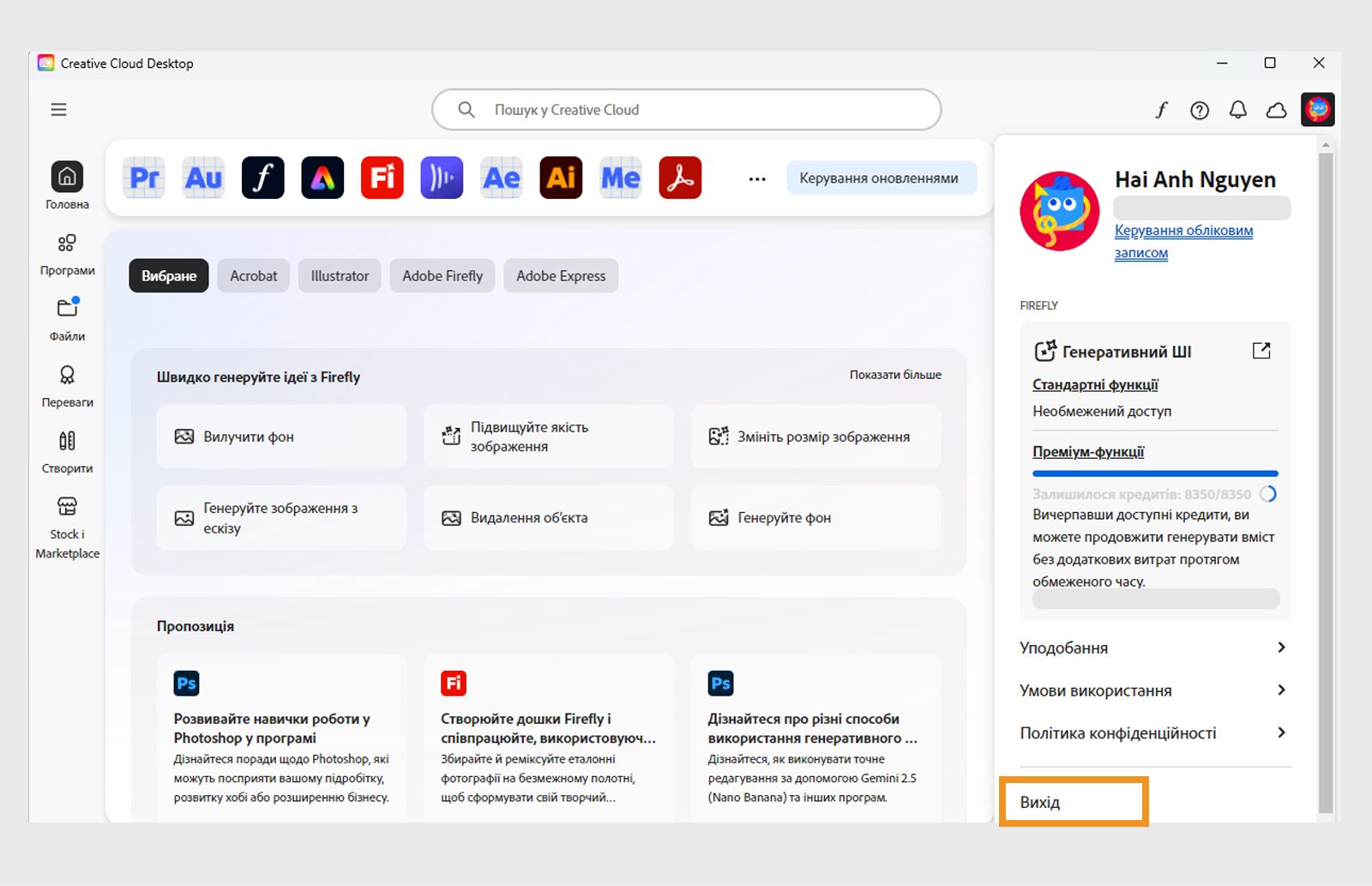Image resolution: width=1372 pixels, height=886 pixels.
Task: Click the profile avatar in header
Action: 1318,110
